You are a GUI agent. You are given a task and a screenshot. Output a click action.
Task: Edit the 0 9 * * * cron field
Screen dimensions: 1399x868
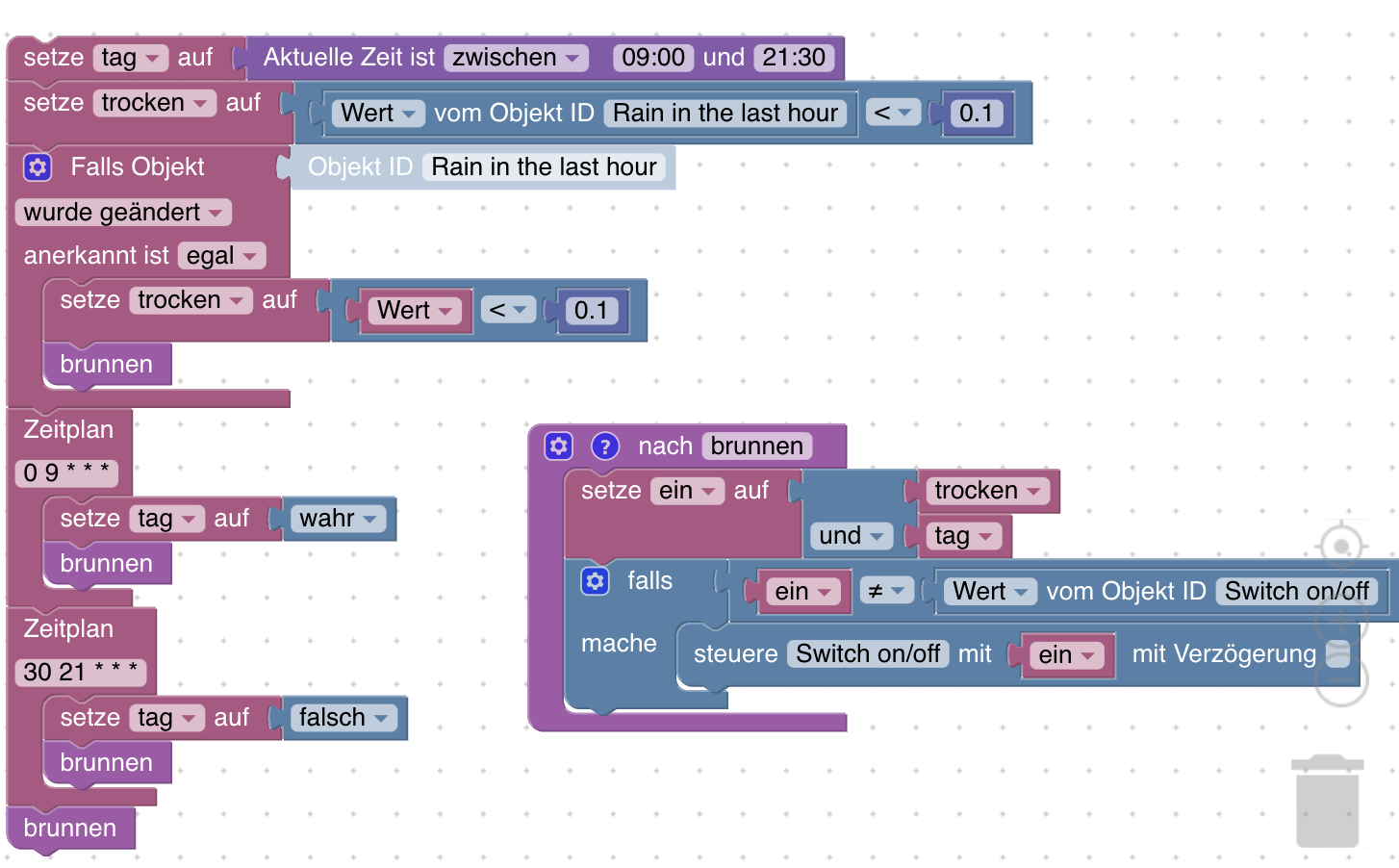pyautogui.click(x=66, y=473)
